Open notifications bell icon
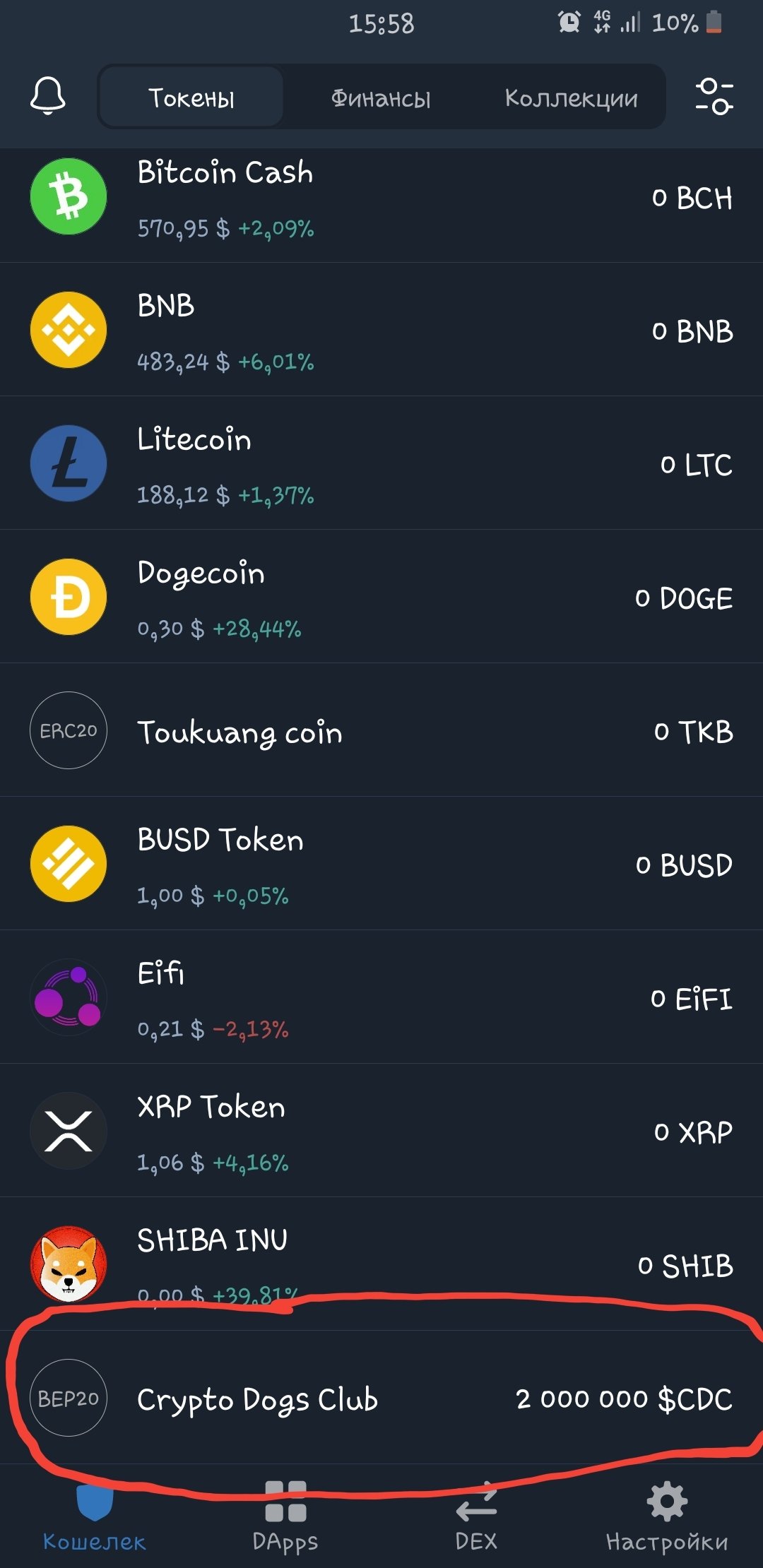Image resolution: width=763 pixels, height=1568 pixels. coord(48,95)
